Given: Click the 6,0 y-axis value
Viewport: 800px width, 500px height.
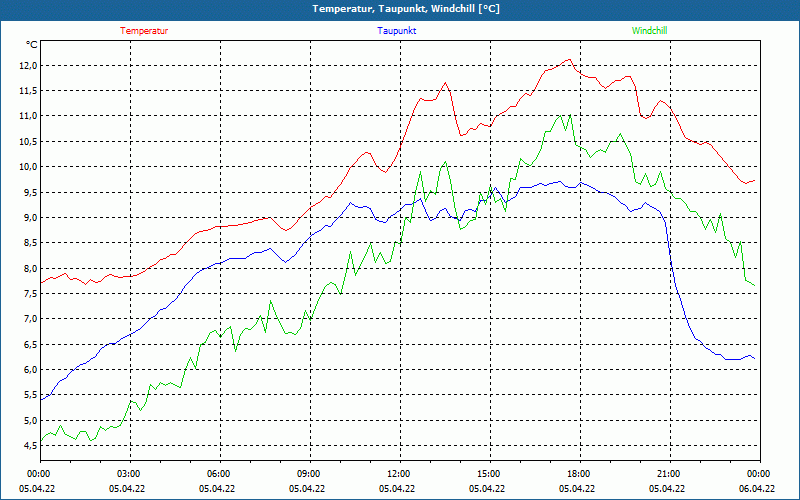Looking at the screenshot, I should (x=30, y=369).
